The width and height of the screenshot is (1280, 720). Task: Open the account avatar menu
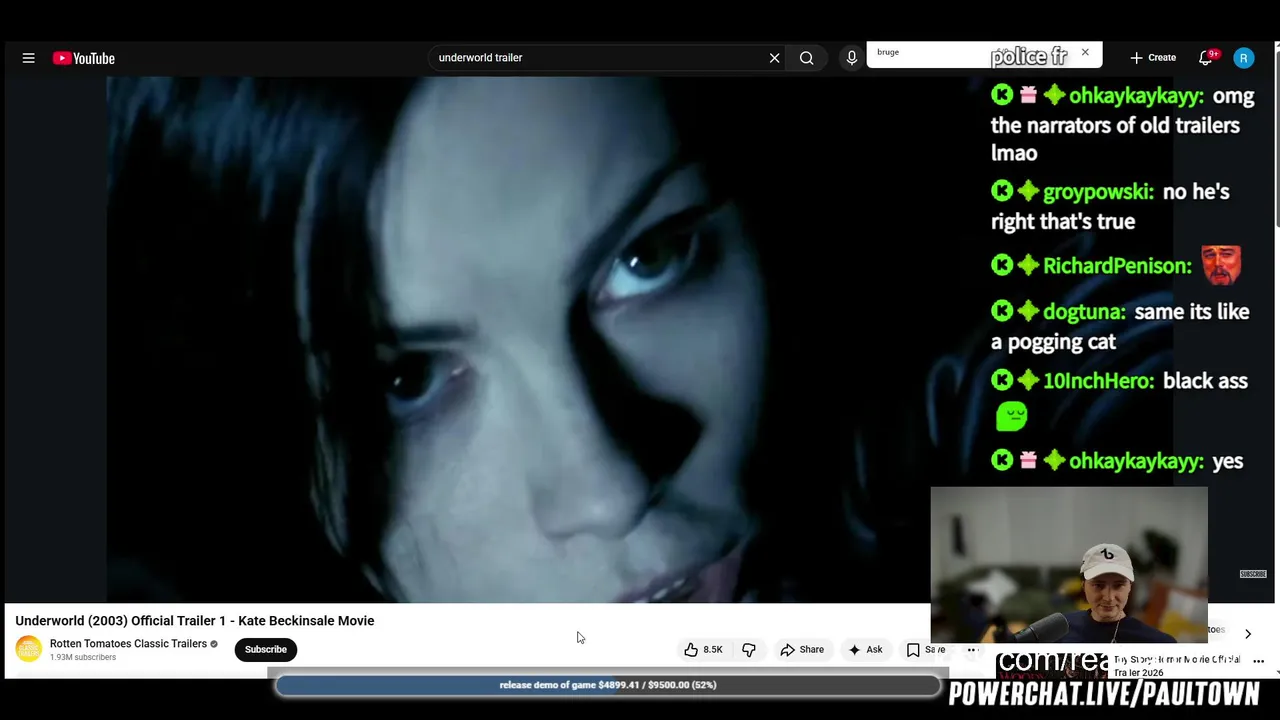click(x=1243, y=58)
